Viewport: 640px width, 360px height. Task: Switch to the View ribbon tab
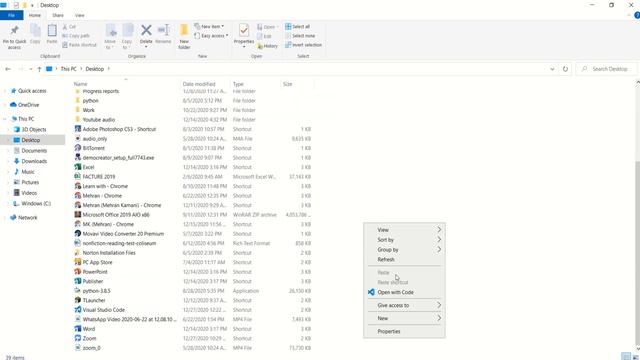tap(80, 15)
